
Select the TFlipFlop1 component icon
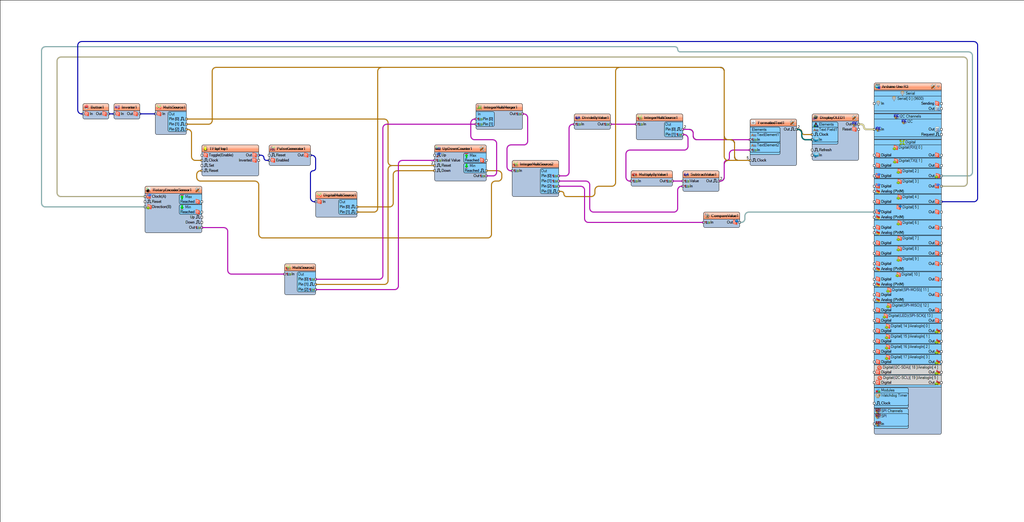point(206,149)
